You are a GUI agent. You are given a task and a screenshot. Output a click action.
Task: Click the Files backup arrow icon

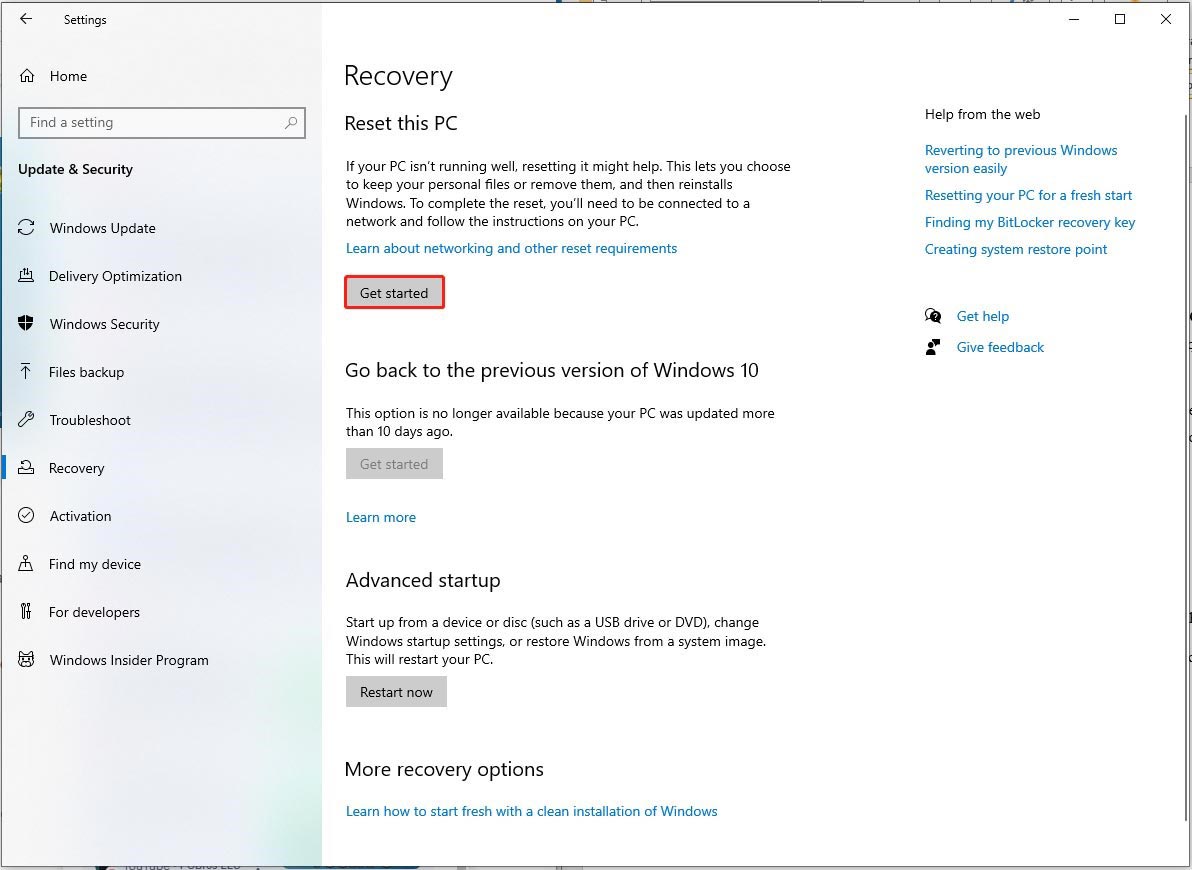[26, 371]
